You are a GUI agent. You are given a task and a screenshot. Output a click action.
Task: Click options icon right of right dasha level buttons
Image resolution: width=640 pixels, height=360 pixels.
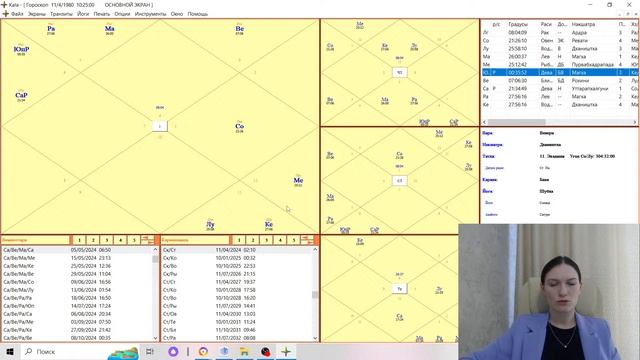click(x=307, y=240)
